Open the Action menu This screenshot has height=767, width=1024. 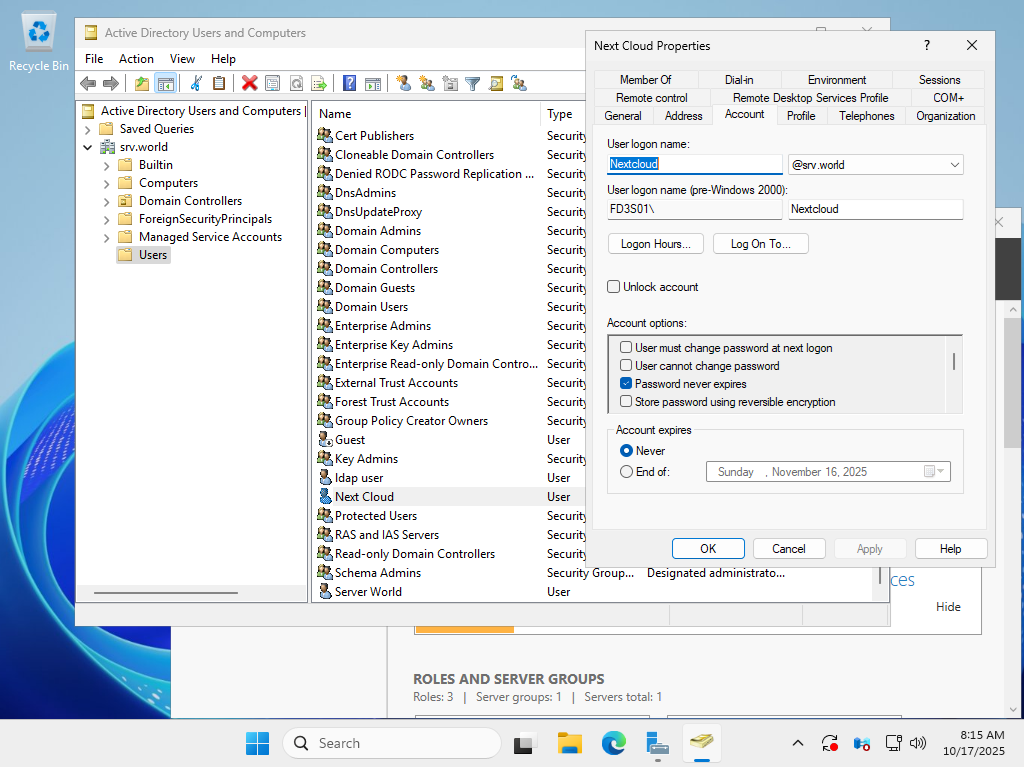pyautogui.click(x=136, y=59)
